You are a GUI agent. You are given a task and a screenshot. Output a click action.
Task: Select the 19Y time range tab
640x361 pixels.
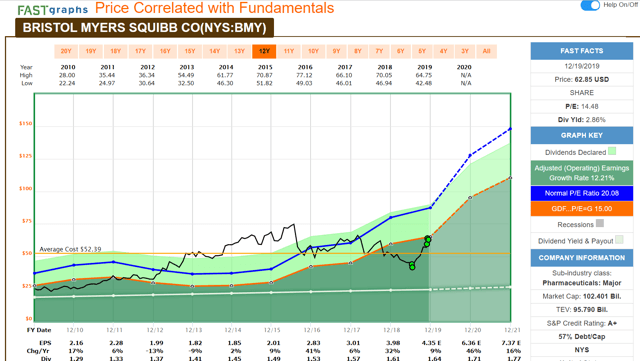coord(91,51)
